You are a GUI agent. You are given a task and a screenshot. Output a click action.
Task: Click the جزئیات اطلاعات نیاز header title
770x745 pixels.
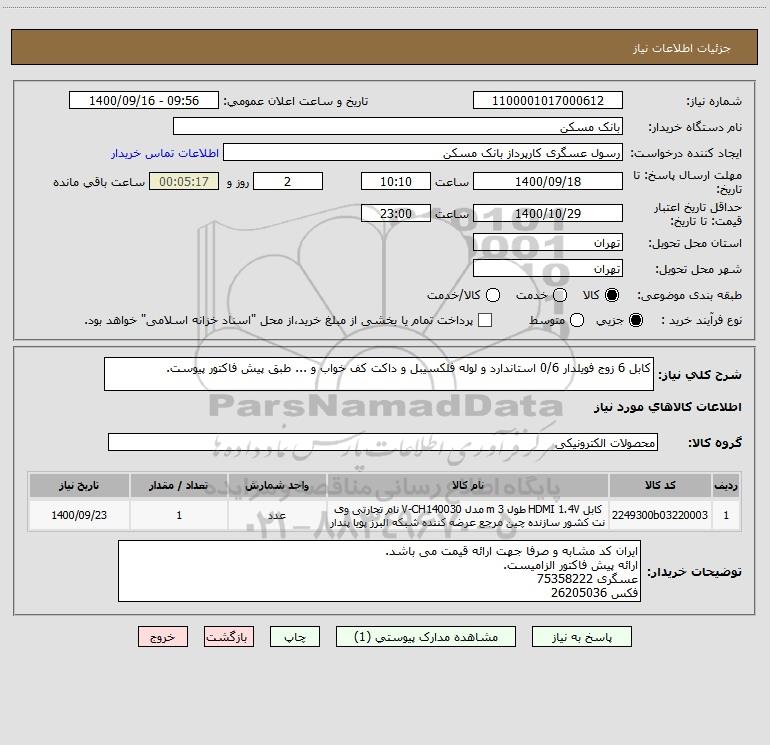(x=681, y=48)
